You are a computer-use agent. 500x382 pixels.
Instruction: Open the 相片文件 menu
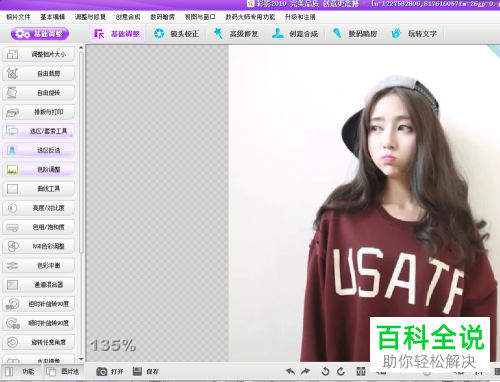(x=18, y=17)
